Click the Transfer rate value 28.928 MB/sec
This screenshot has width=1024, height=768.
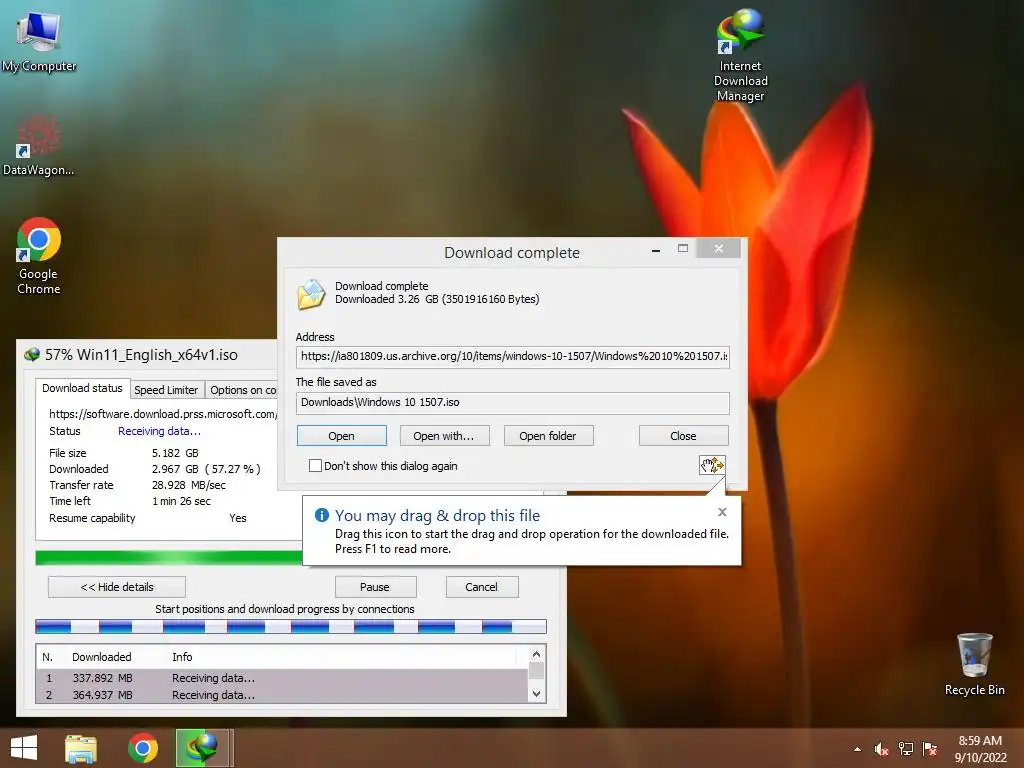(x=189, y=485)
